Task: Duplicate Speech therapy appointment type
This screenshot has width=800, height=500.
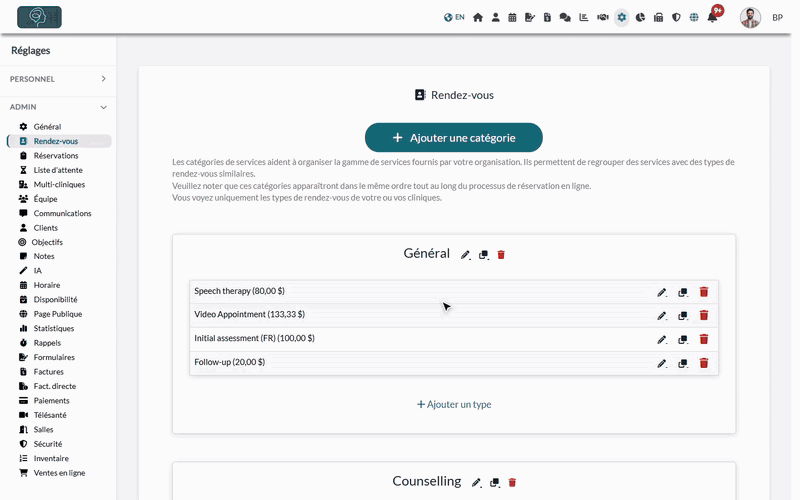Action: tap(683, 292)
